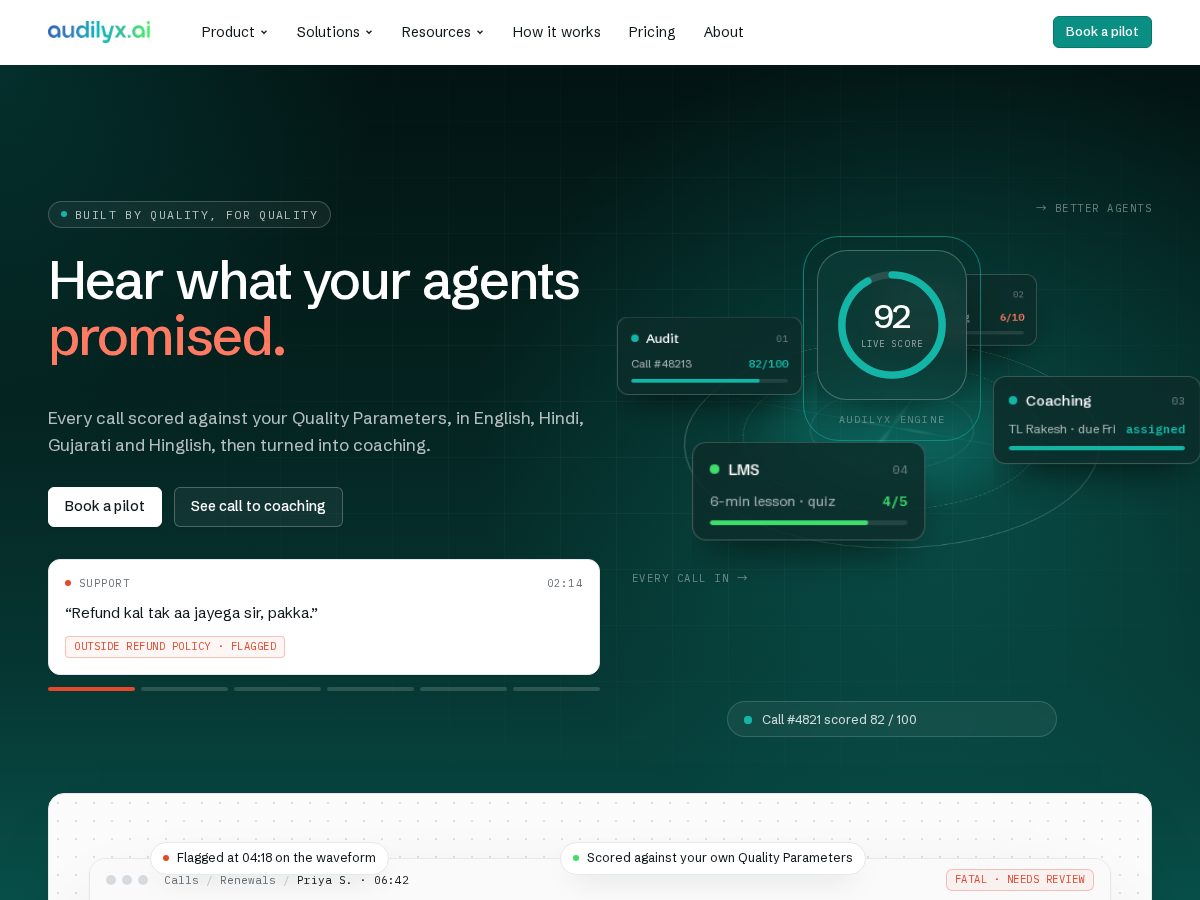This screenshot has width=1200, height=900.
Task: Click the Better Agents label
Action: tap(1094, 208)
